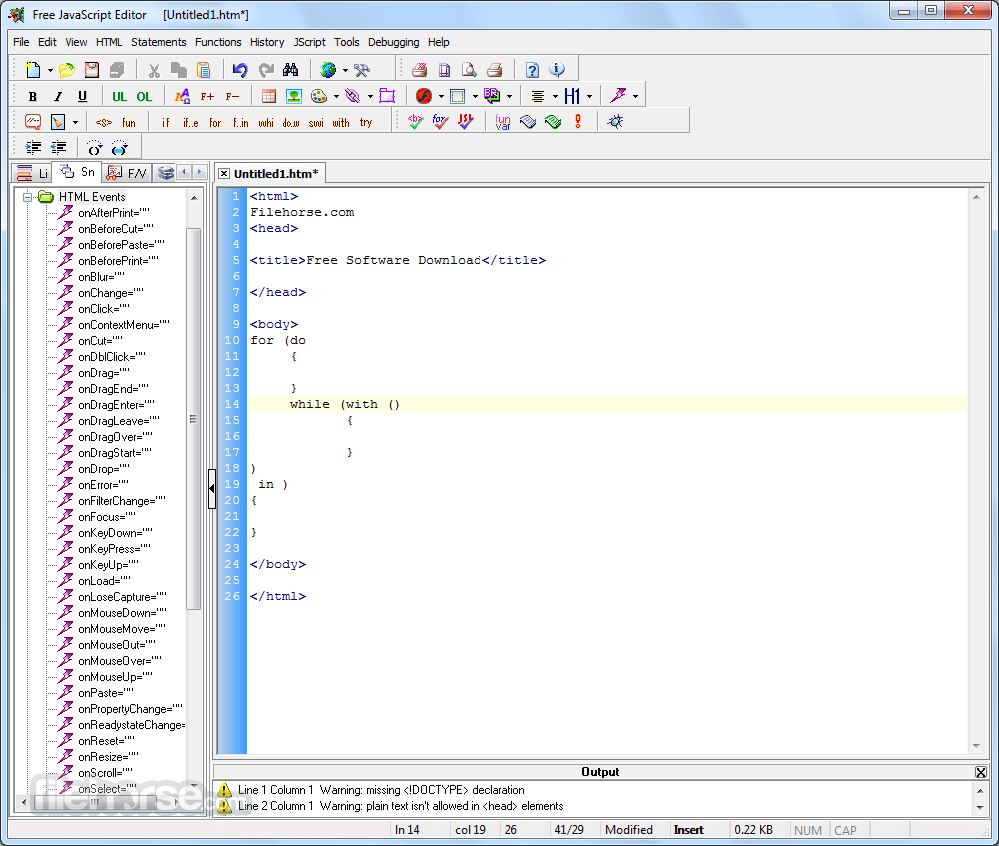Open the lightning event dropdown arrow
The height and width of the screenshot is (846, 999).
(635, 97)
